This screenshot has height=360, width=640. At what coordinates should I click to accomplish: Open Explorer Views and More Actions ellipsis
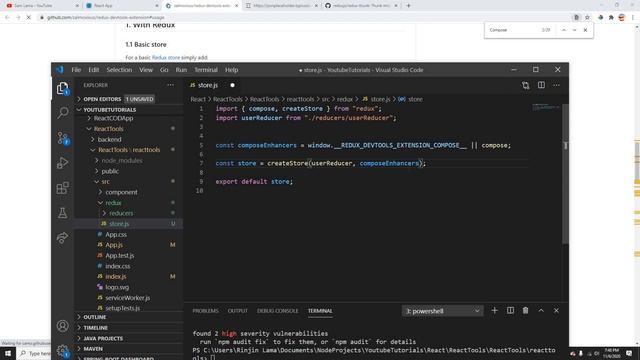click(171, 85)
